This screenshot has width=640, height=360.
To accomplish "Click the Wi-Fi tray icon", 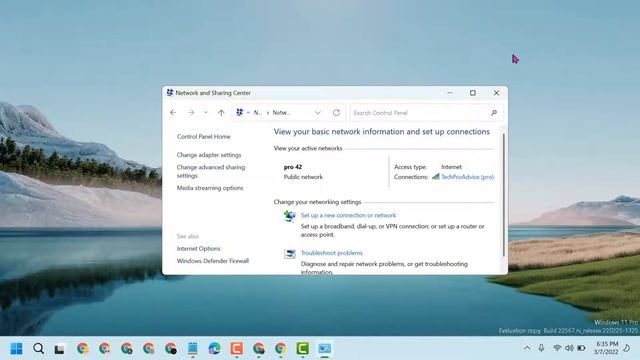I will coord(557,348).
